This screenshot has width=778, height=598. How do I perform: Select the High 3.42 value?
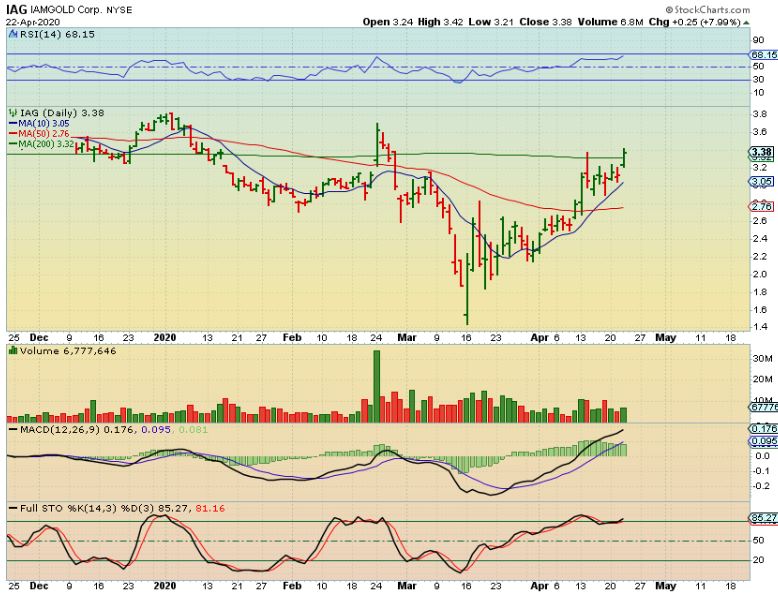441,22
